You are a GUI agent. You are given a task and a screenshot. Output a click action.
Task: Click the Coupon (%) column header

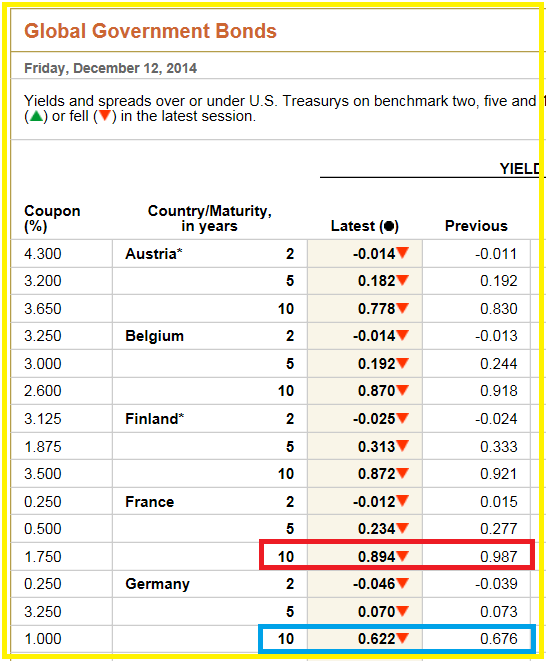point(52,218)
